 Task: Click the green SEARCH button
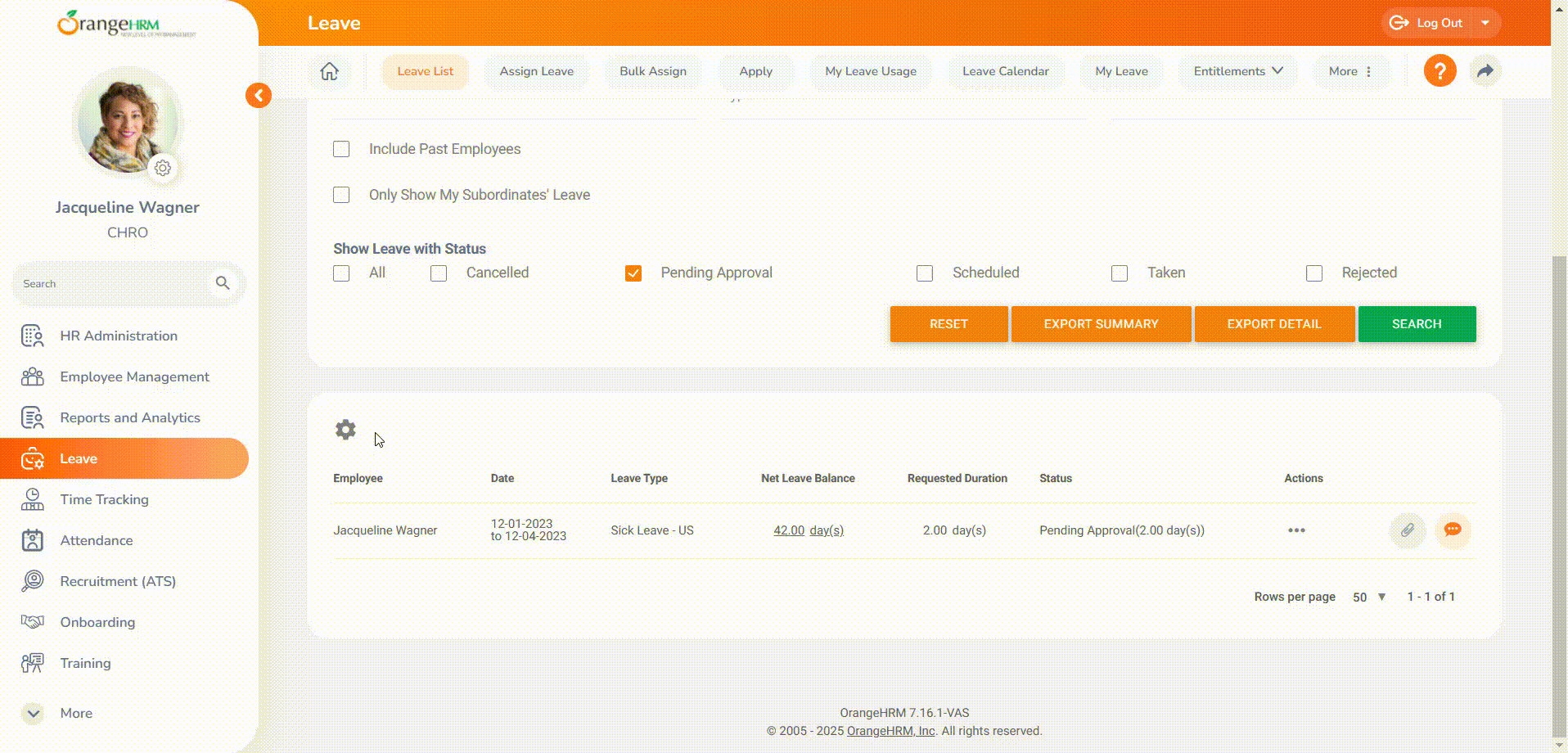coord(1417,324)
